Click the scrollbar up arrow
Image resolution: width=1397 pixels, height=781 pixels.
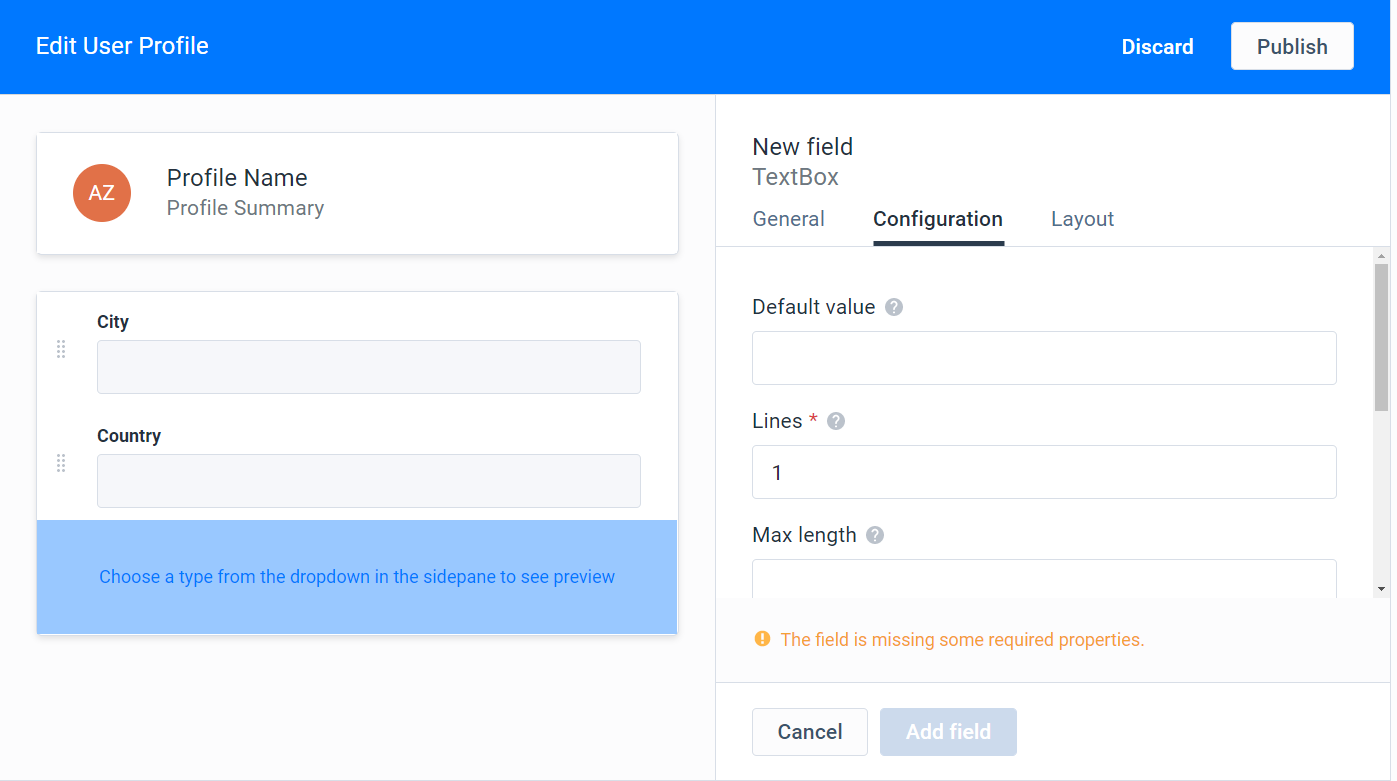tap(1381, 255)
